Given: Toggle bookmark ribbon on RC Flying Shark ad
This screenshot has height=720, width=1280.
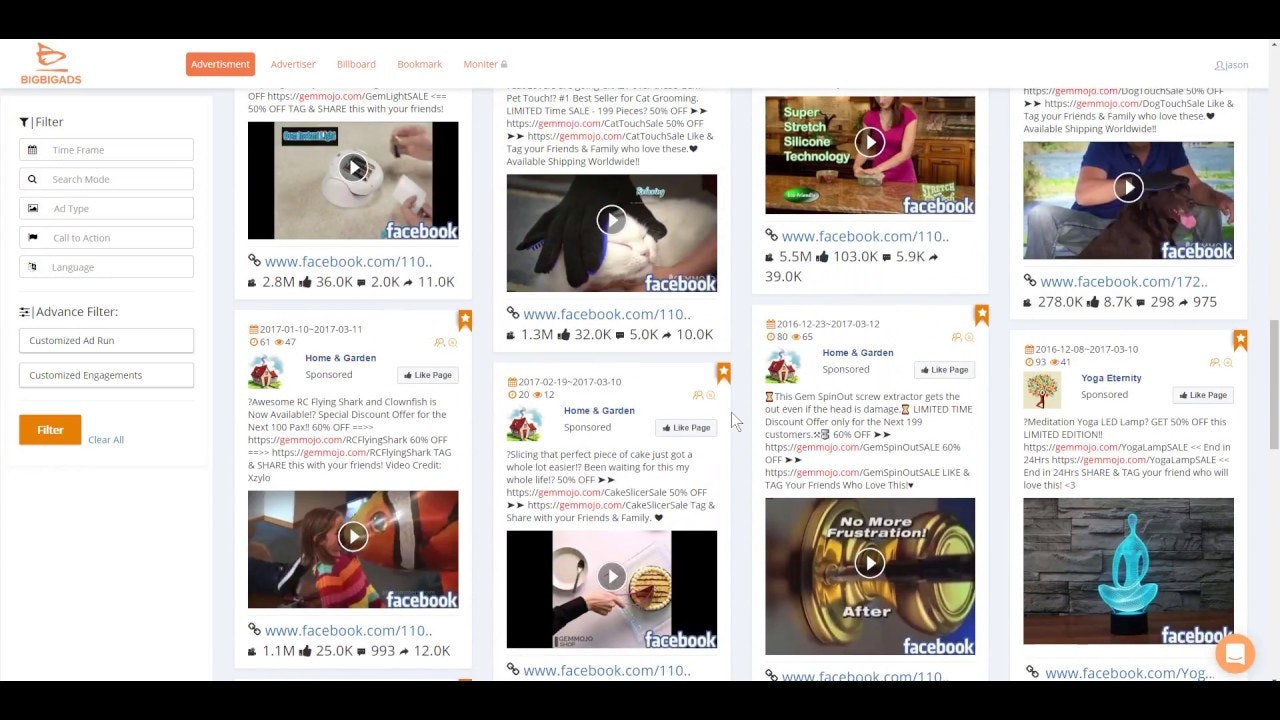Looking at the screenshot, I should coord(465,320).
